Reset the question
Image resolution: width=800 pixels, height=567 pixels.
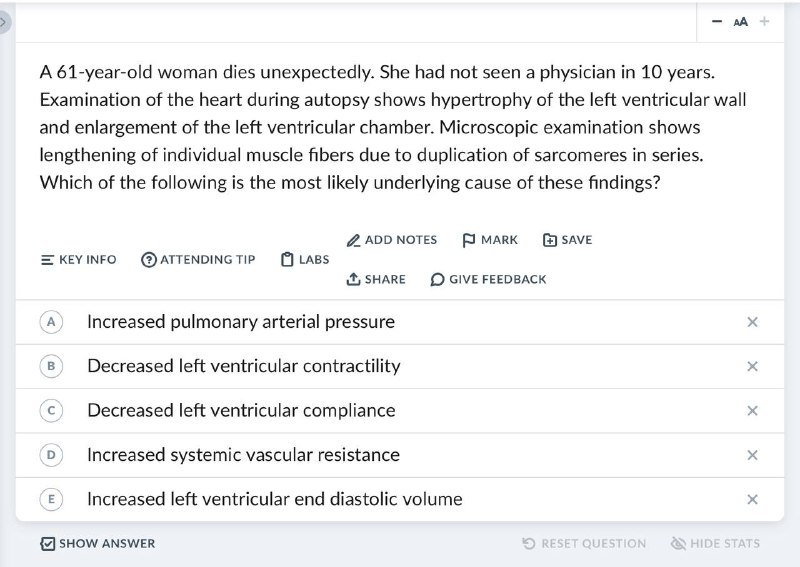coord(584,544)
